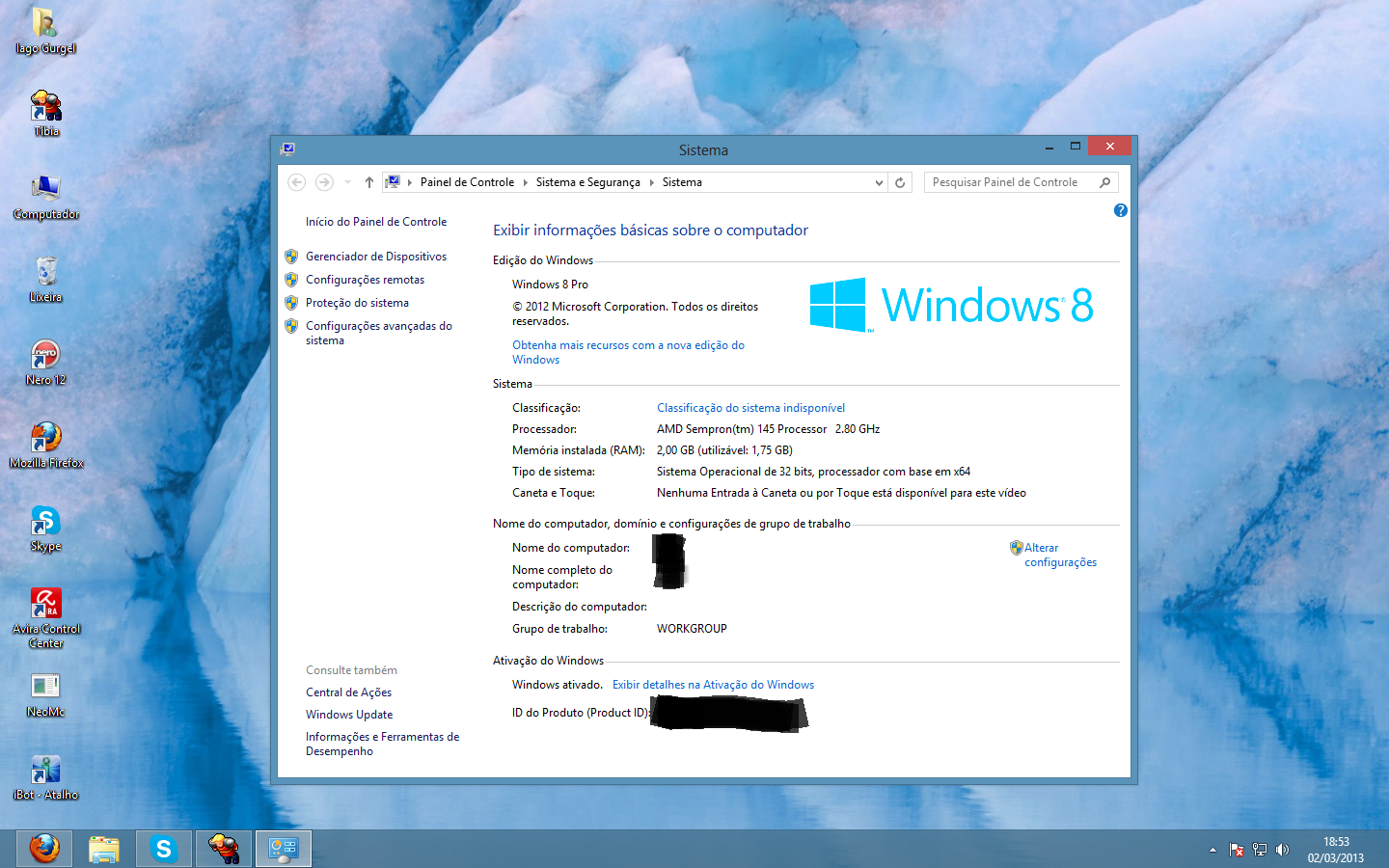Select the Mozilla Firefox desktop shortcut
Screen dimensions: 1389x868
[x=46, y=446]
